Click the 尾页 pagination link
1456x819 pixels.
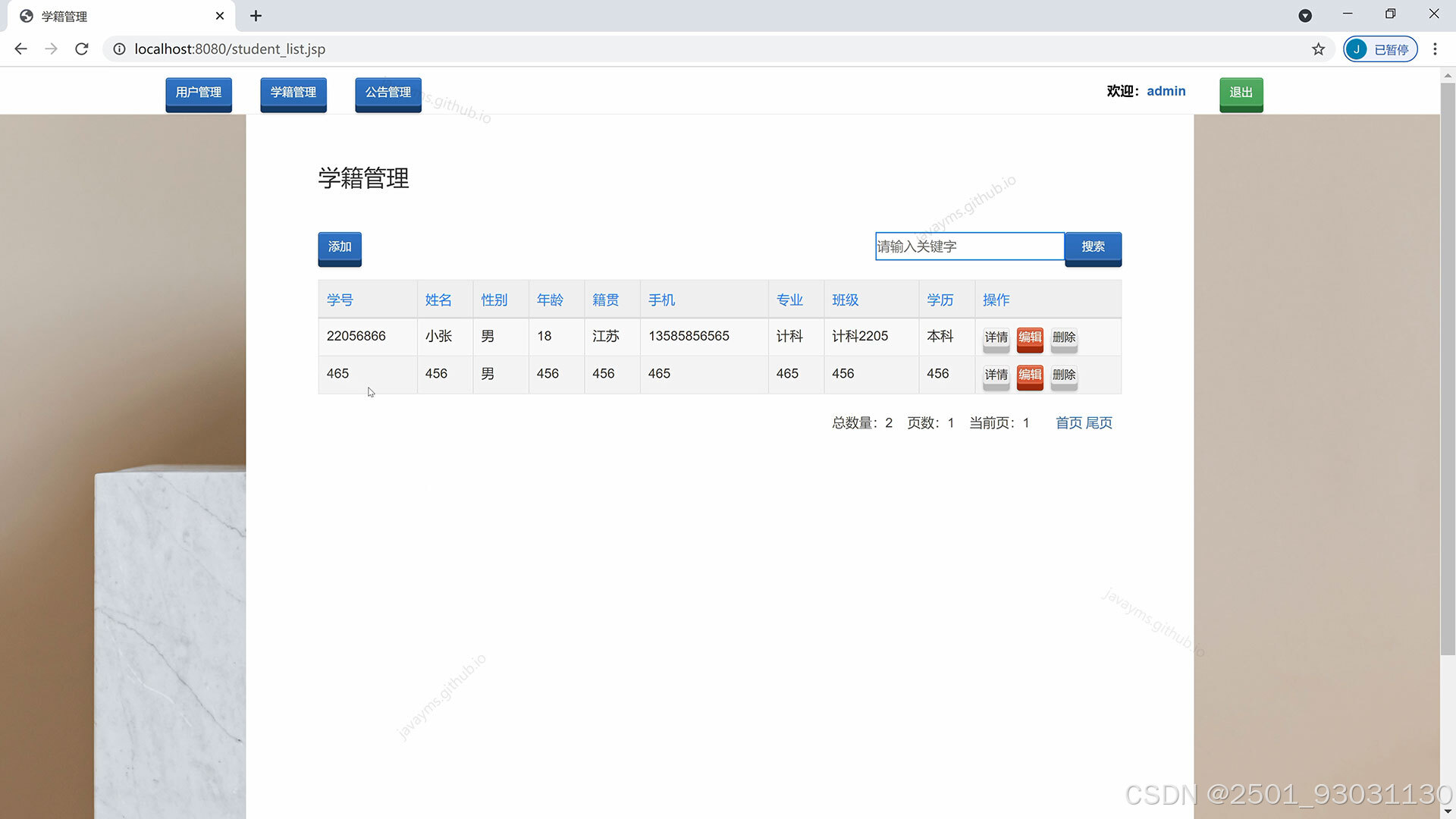(1099, 422)
